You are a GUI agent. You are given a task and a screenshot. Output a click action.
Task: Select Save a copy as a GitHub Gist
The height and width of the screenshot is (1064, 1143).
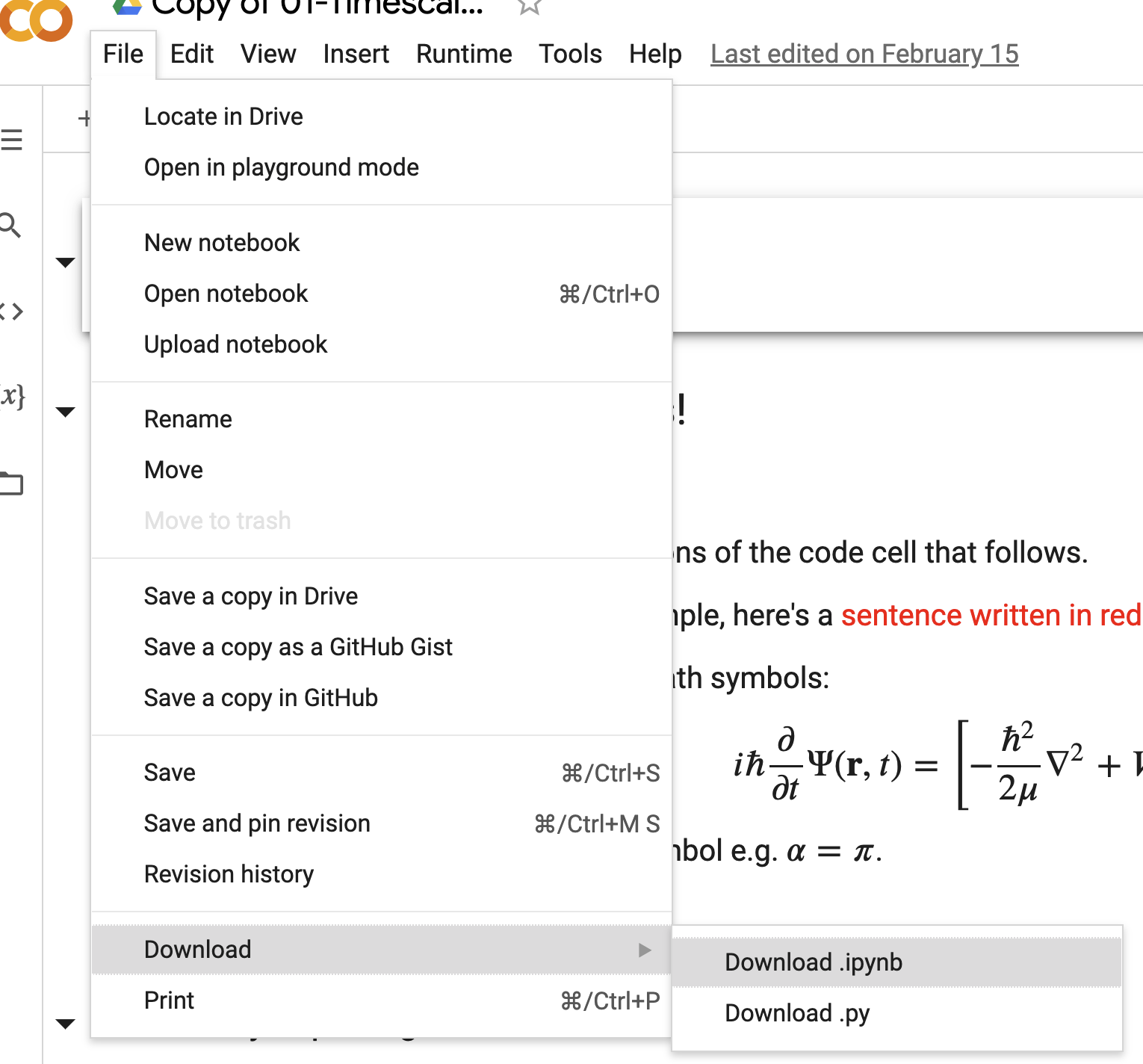(x=381, y=647)
